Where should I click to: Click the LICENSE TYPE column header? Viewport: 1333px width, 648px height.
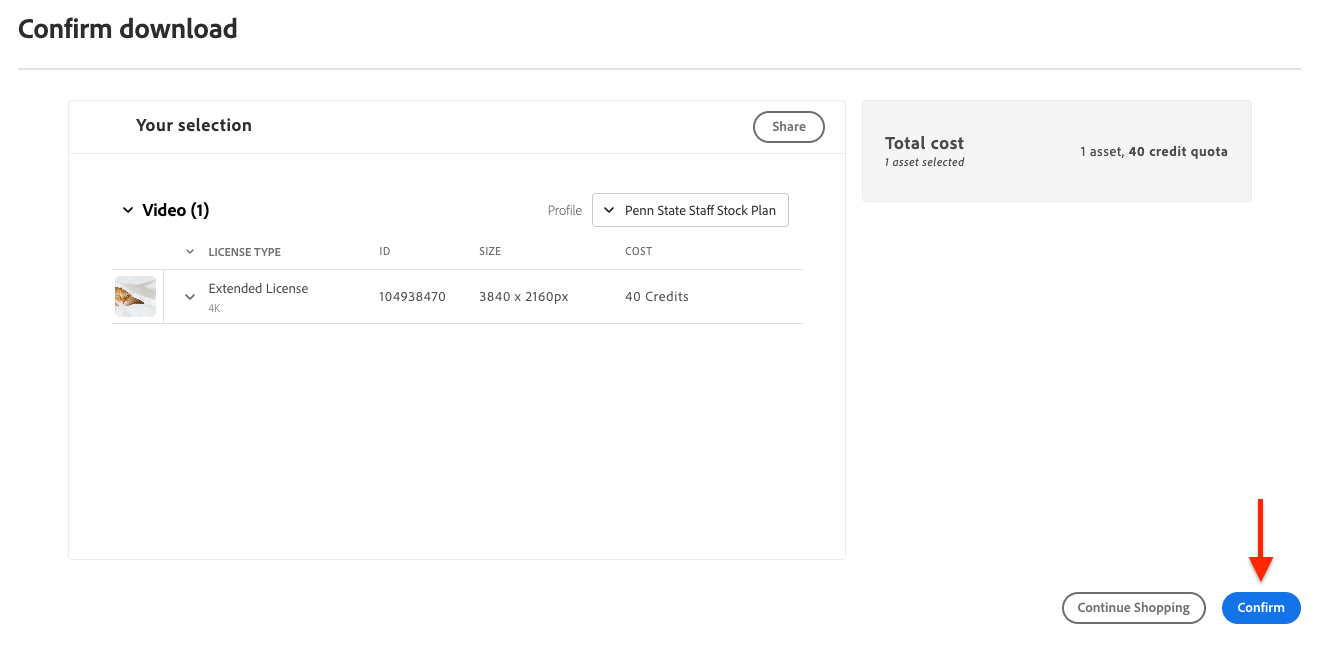244,252
